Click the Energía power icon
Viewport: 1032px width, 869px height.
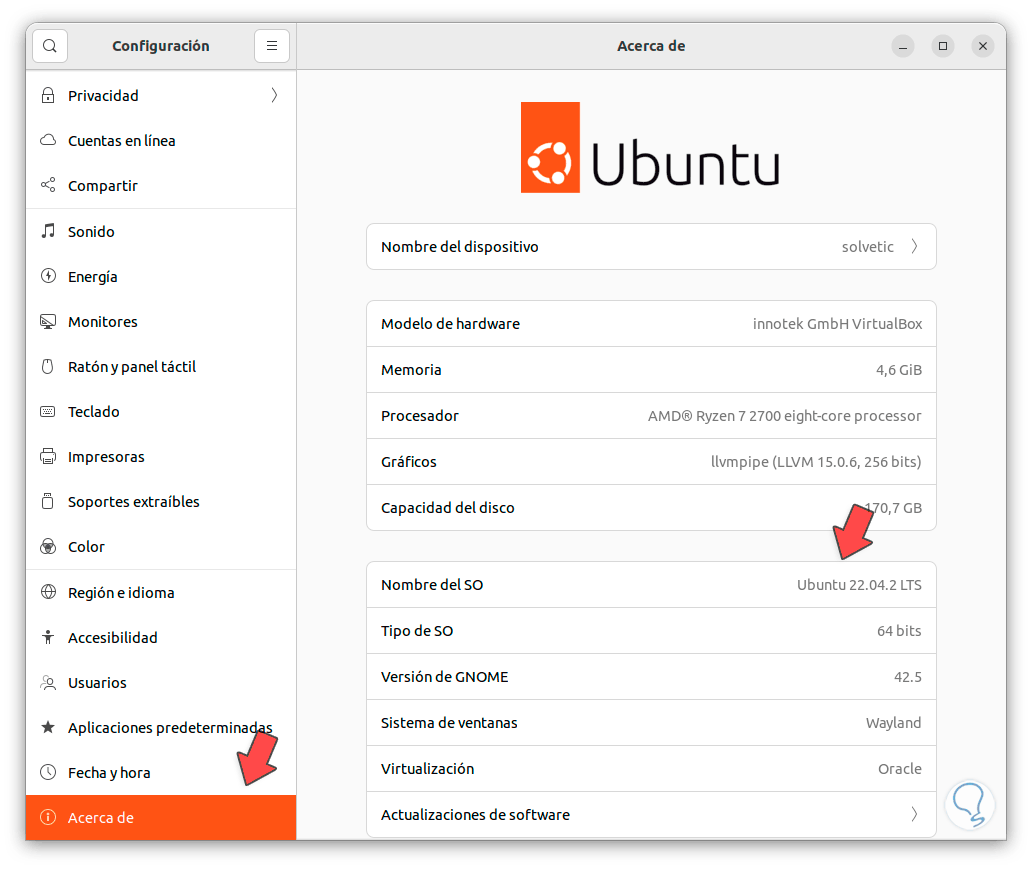pos(48,276)
